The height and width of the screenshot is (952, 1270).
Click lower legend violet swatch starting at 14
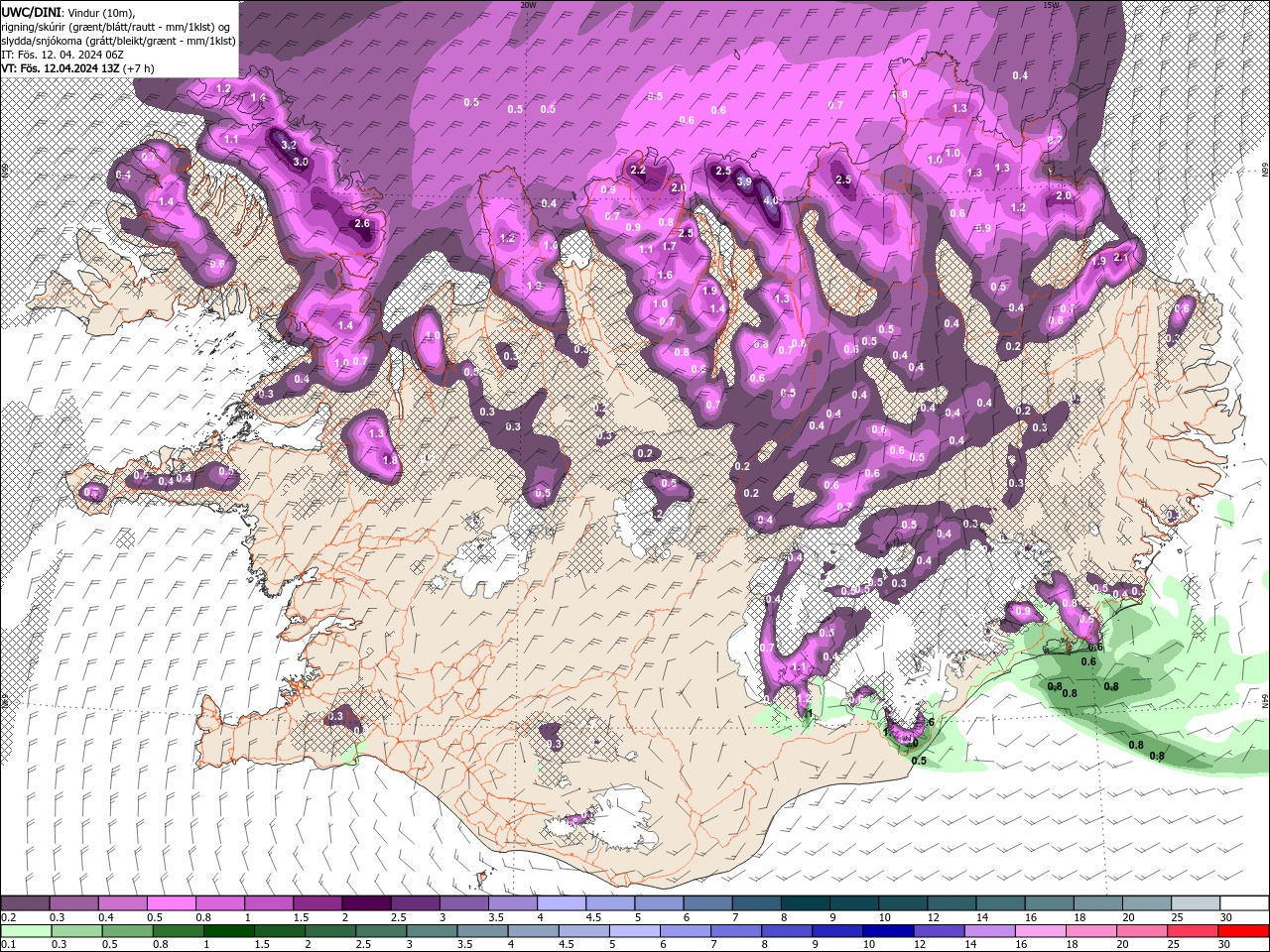coord(990,930)
